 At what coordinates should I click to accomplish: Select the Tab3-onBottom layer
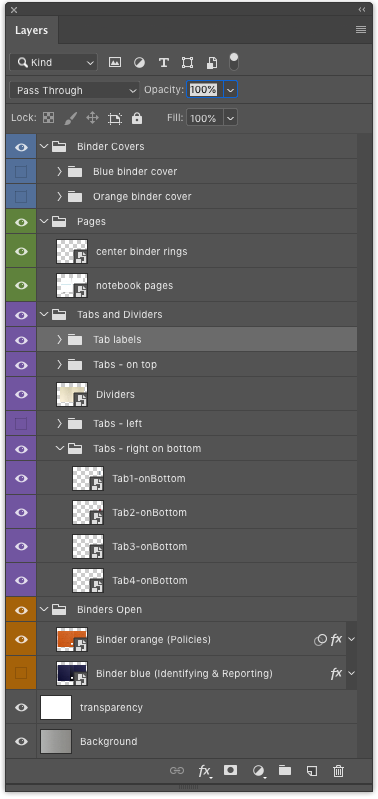click(x=197, y=546)
